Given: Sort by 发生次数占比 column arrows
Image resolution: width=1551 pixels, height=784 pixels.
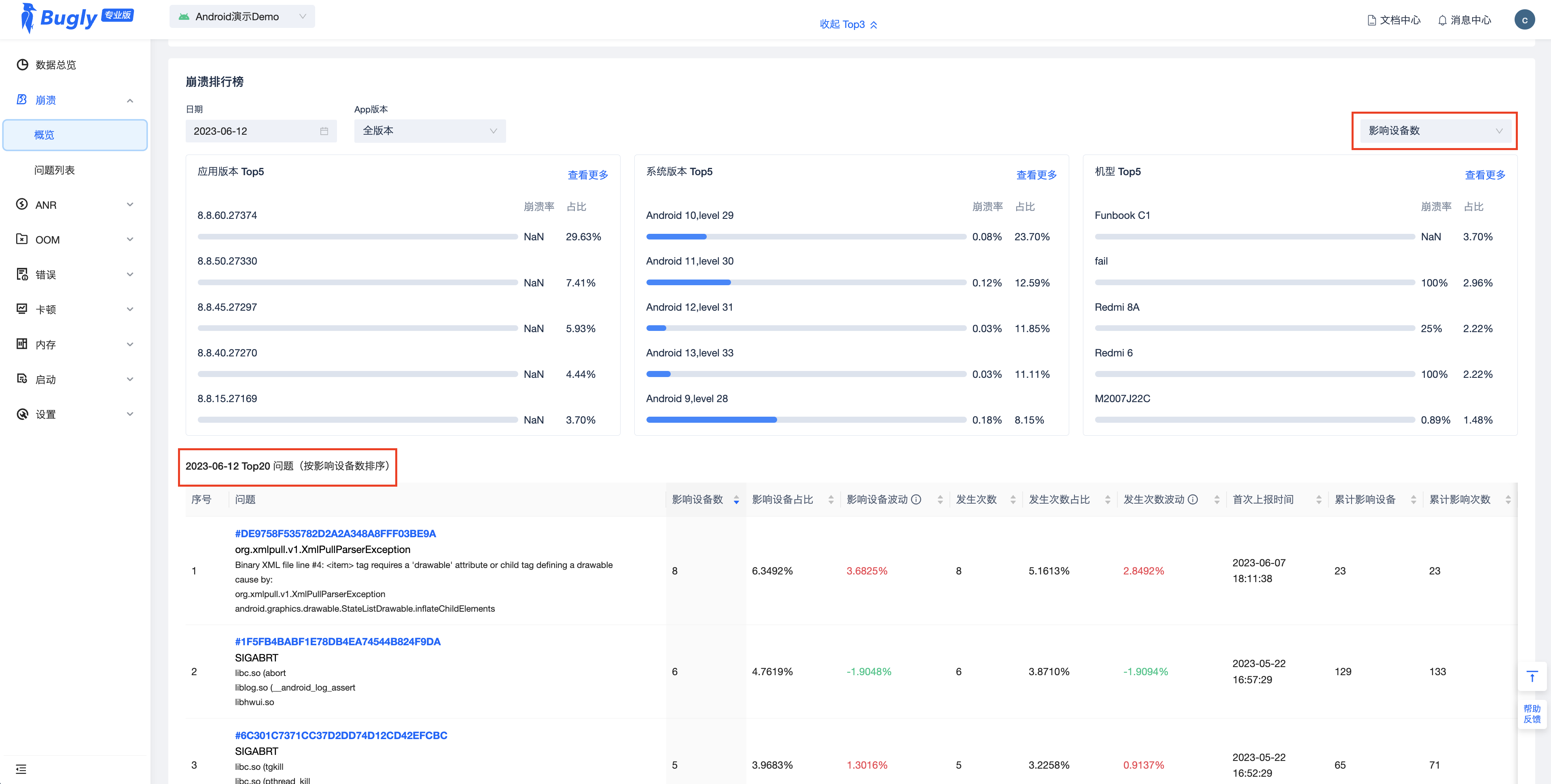Looking at the screenshot, I should coord(1107,500).
